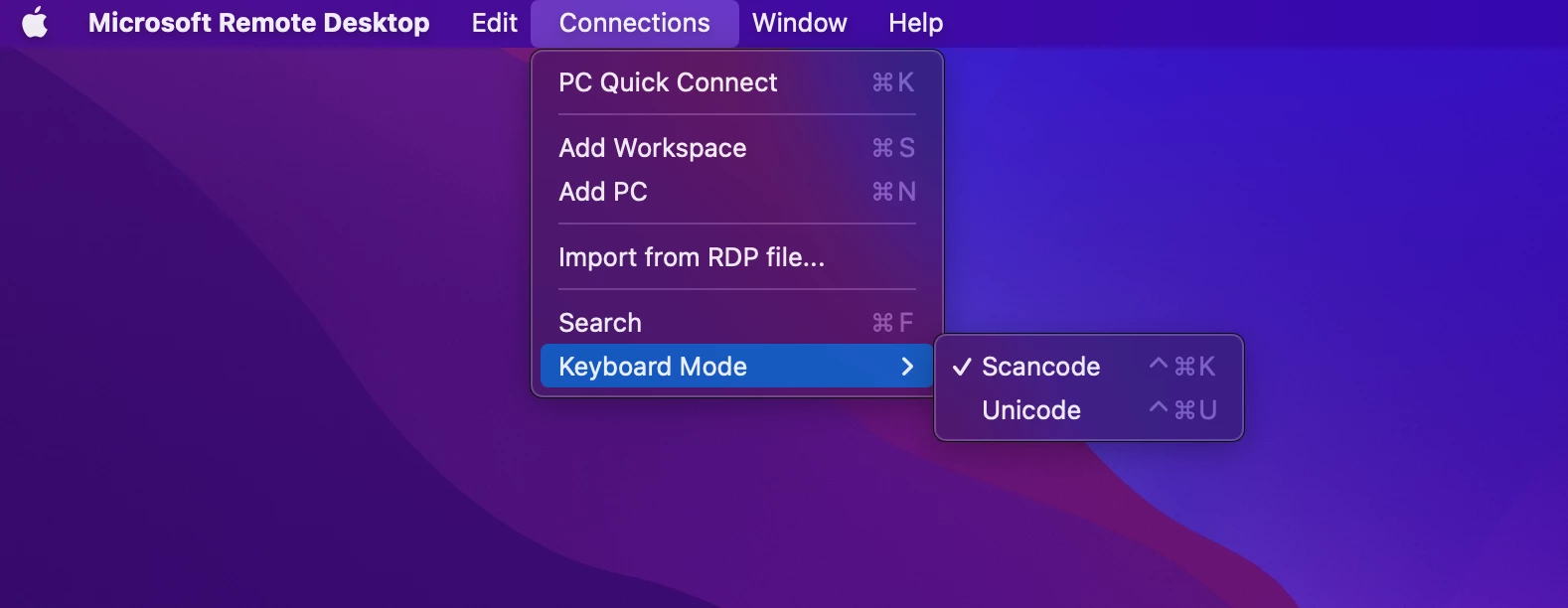Viewport: 1568px width, 608px height.
Task: Switch keyboard mode to Unicode
Action: point(1089,410)
